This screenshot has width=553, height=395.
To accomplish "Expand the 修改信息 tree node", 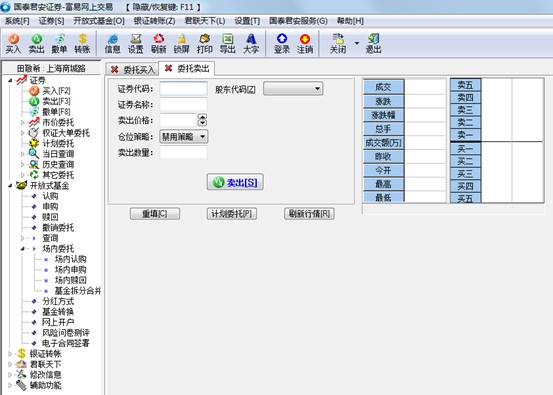I will click(10, 375).
